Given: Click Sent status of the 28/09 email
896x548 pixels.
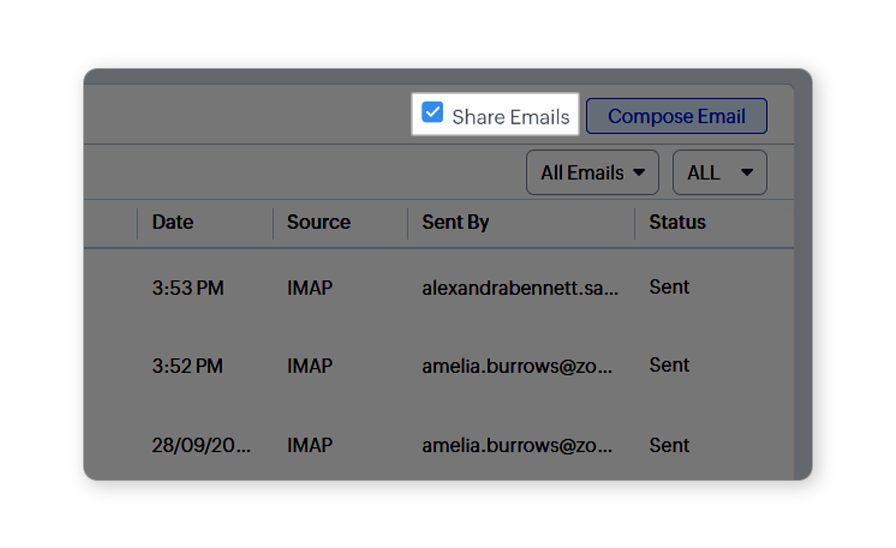Looking at the screenshot, I should (669, 445).
